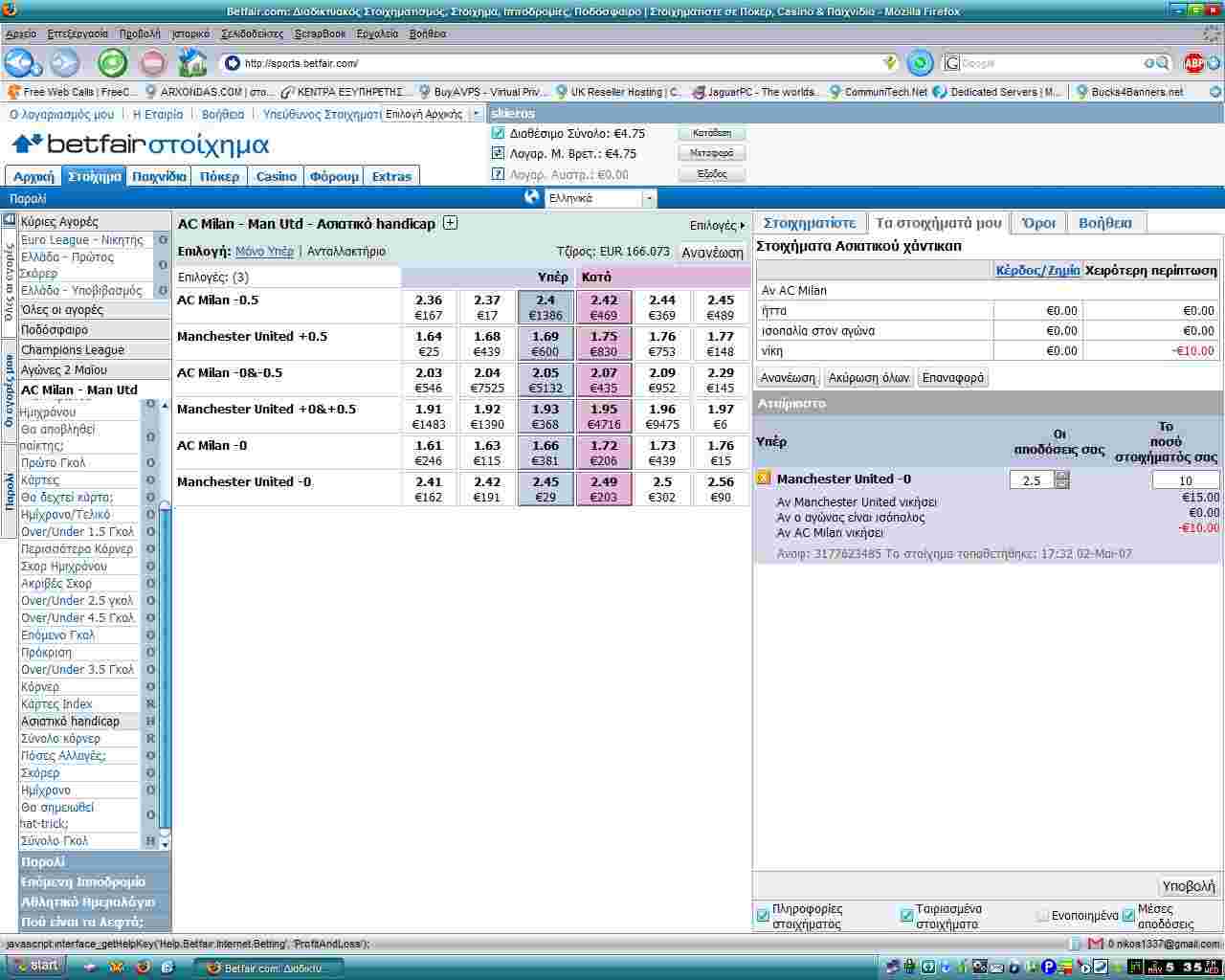The height and width of the screenshot is (980, 1225).
Task: Click Έξοδος logout button
Action: (711, 174)
